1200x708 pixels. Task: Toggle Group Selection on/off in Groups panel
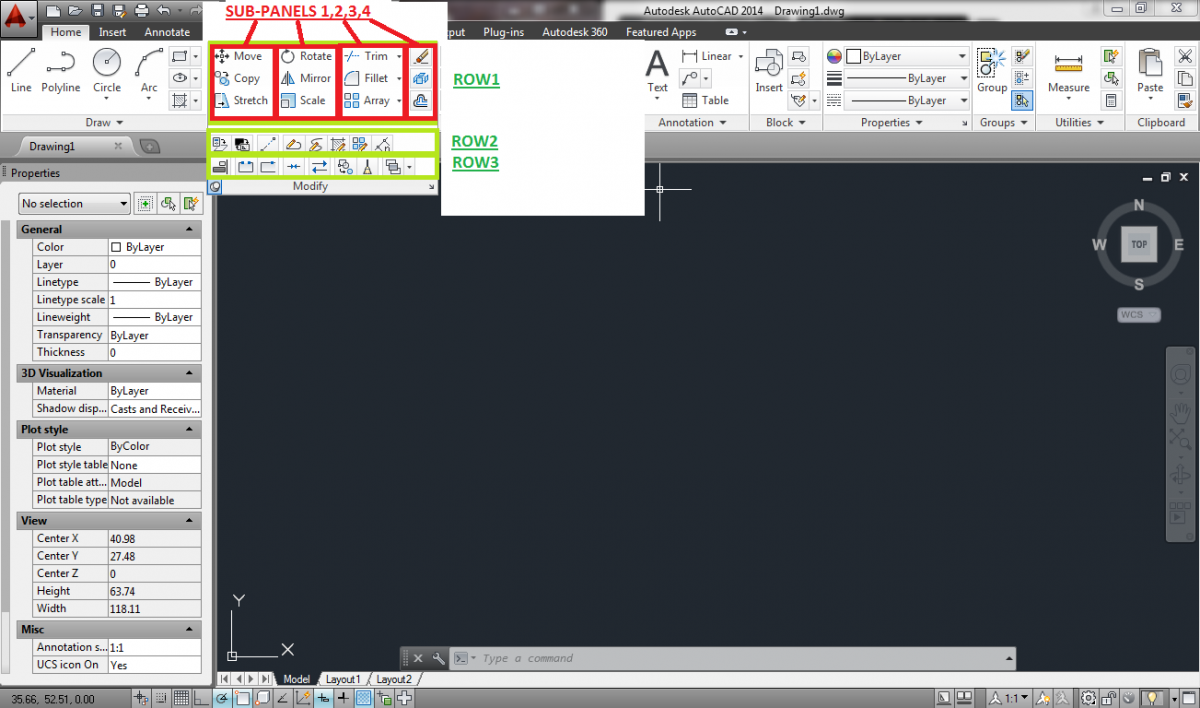pyautogui.click(x=1022, y=100)
